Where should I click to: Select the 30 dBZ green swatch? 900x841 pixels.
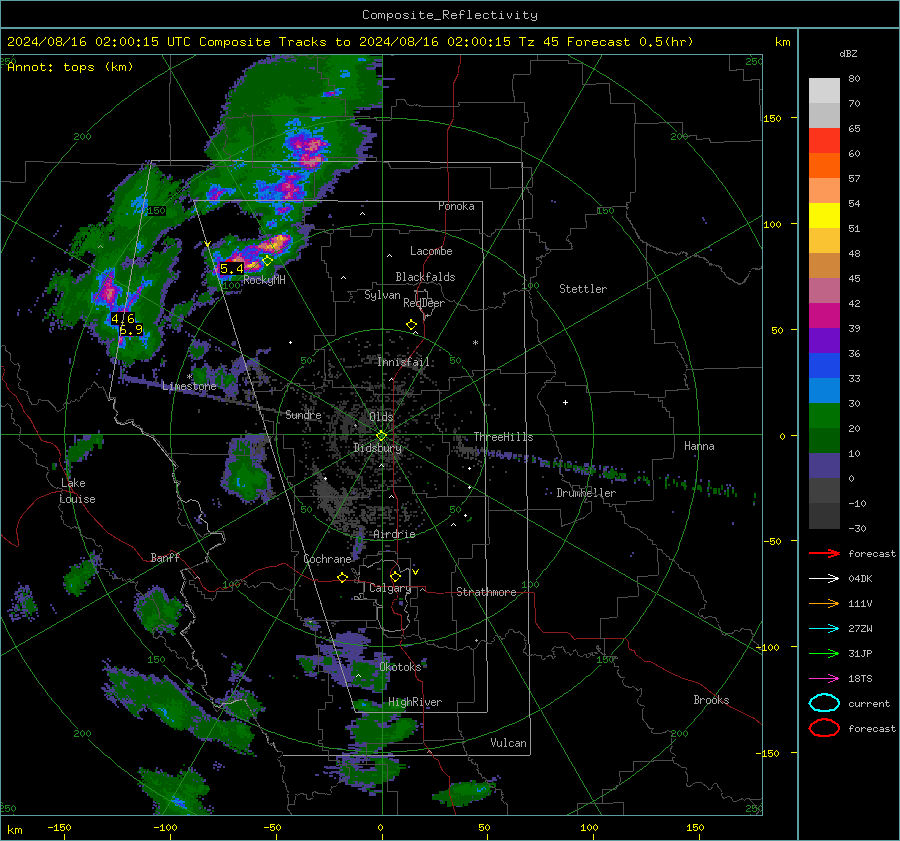click(x=824, y=416)
